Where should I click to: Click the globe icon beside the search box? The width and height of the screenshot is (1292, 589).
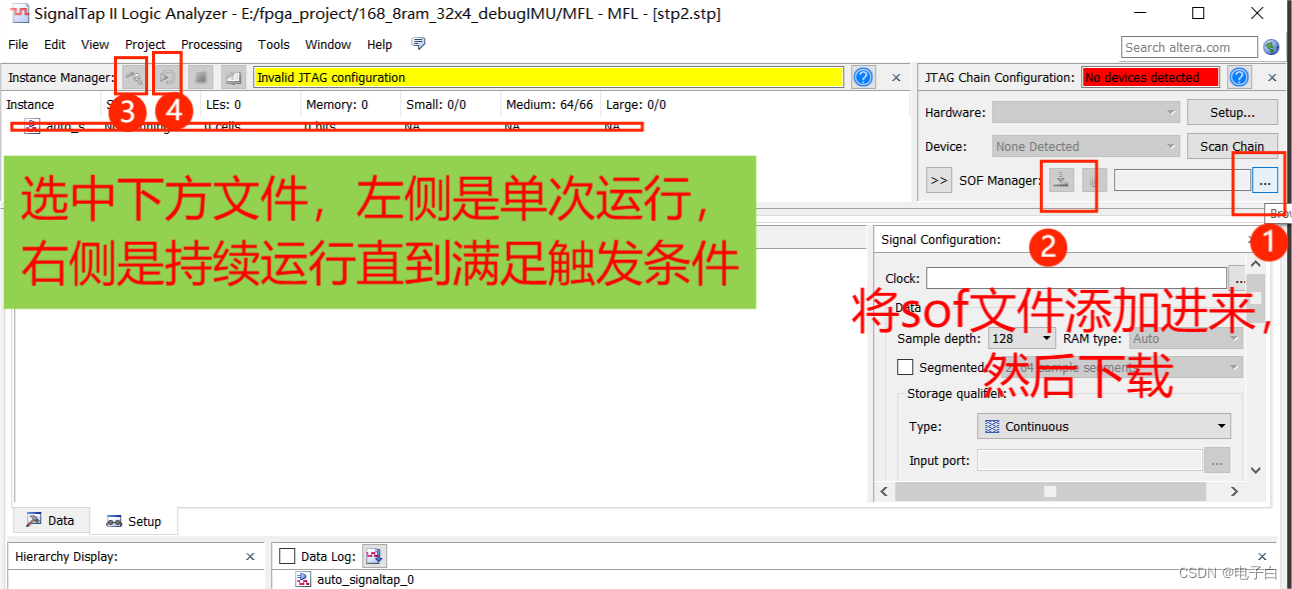tap(1271, 47)
